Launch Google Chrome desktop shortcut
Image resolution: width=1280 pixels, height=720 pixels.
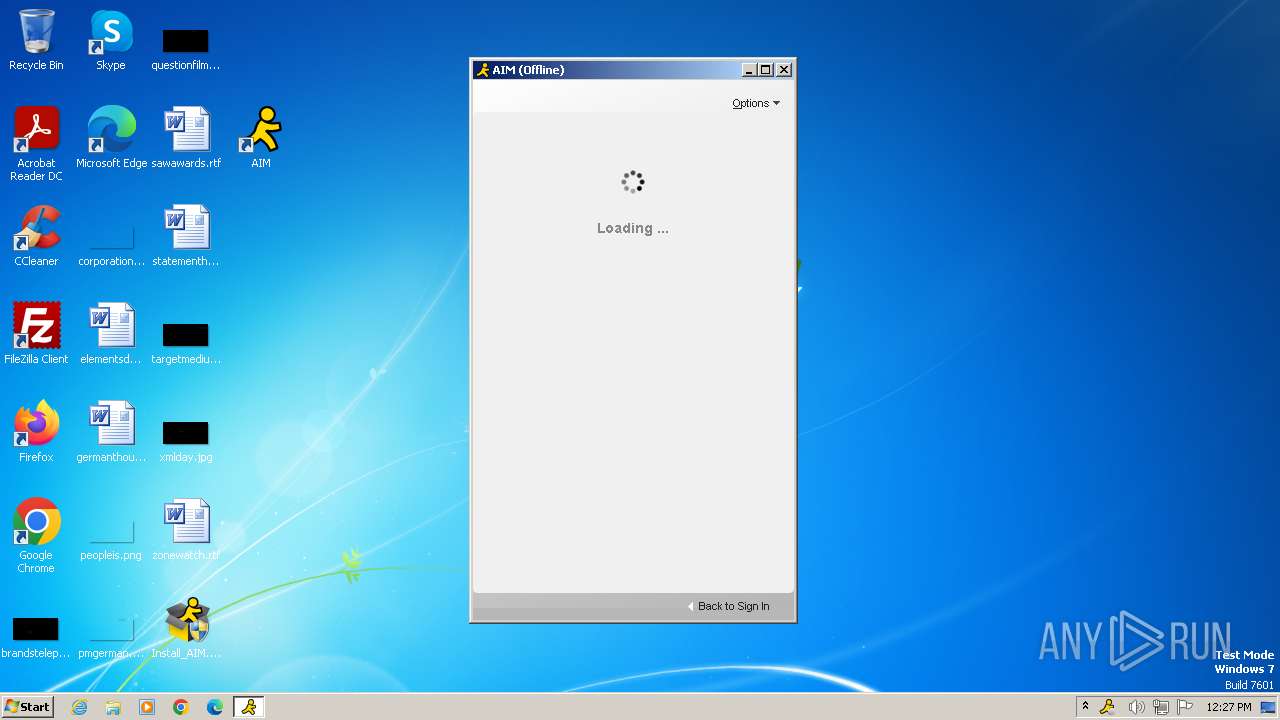(x=36, y=536)
